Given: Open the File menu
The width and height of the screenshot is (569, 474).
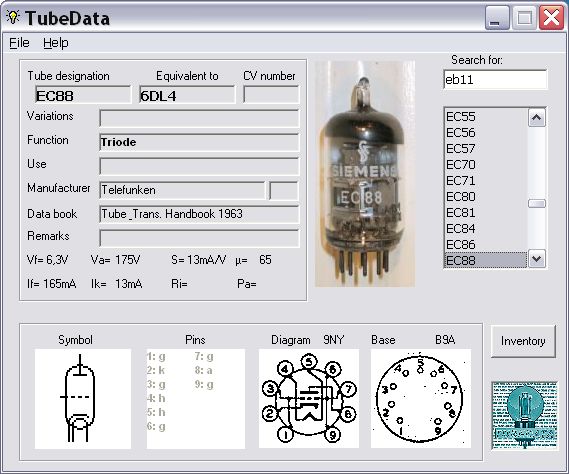Looking at the screenshot, I should tap(19, 43).
